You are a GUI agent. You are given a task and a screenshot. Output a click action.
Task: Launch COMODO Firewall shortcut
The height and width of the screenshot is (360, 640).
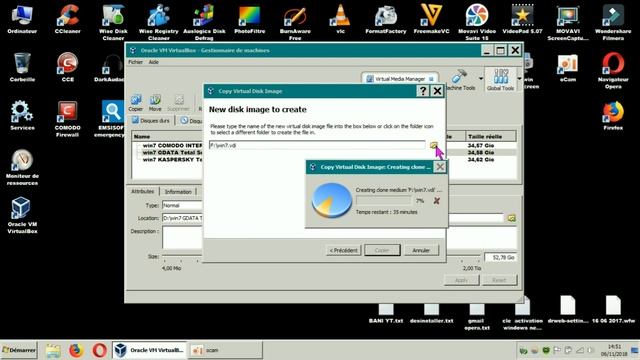point(67,119)
